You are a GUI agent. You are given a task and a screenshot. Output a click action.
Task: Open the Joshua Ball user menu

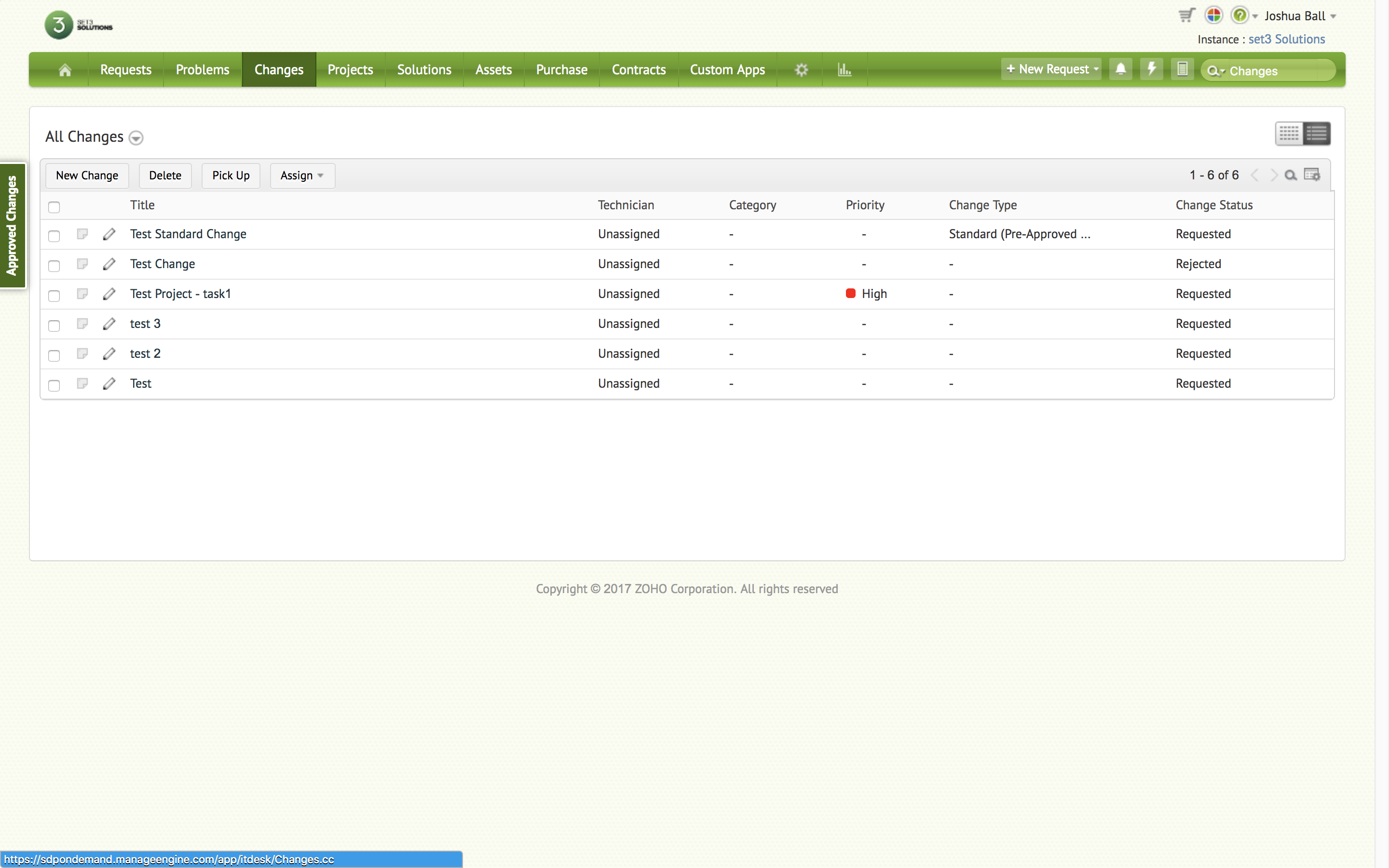tap(1300, 16)
